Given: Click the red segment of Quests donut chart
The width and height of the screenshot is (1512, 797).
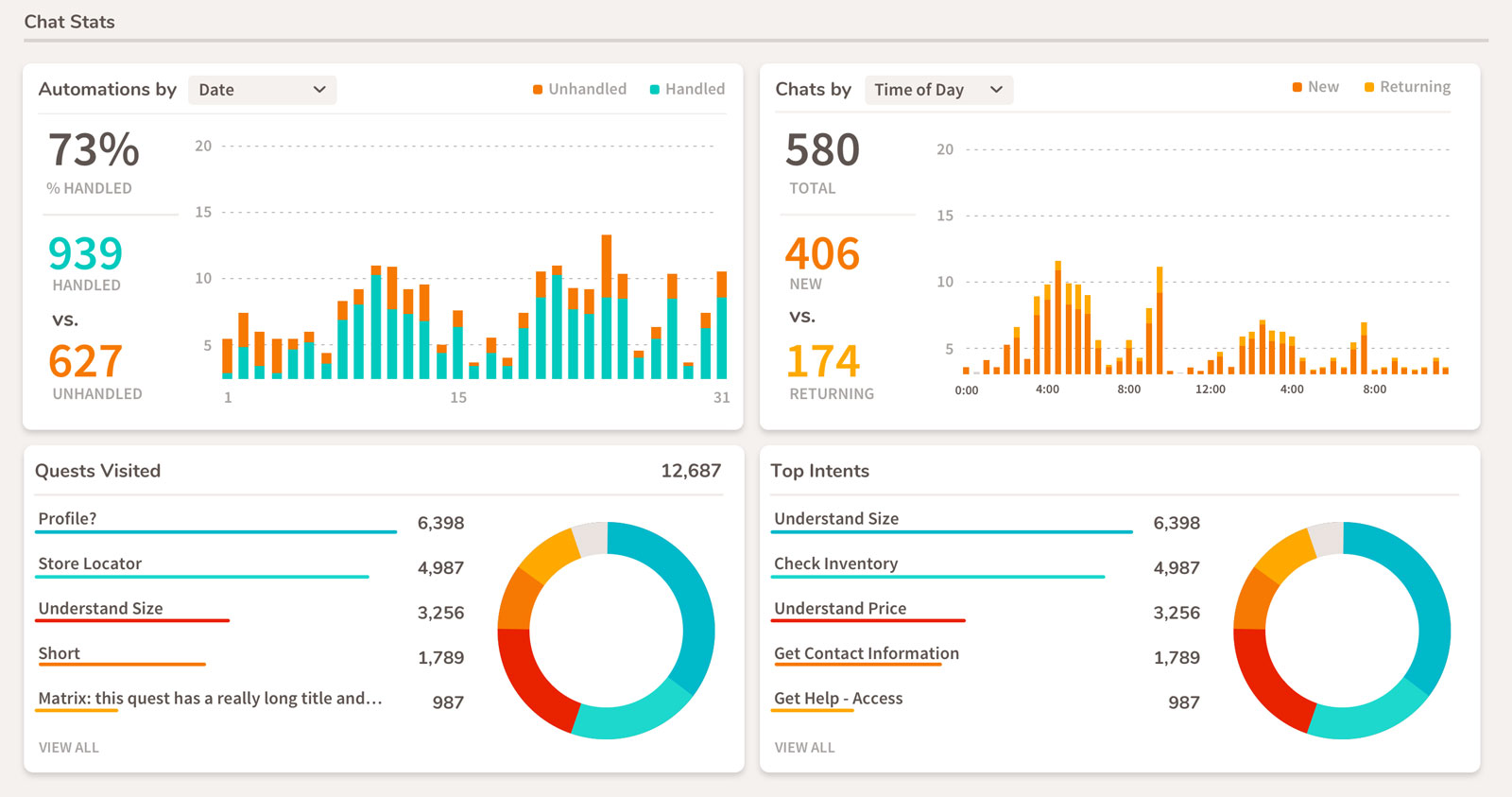Looking at the screenshot, I should point(527,690).
